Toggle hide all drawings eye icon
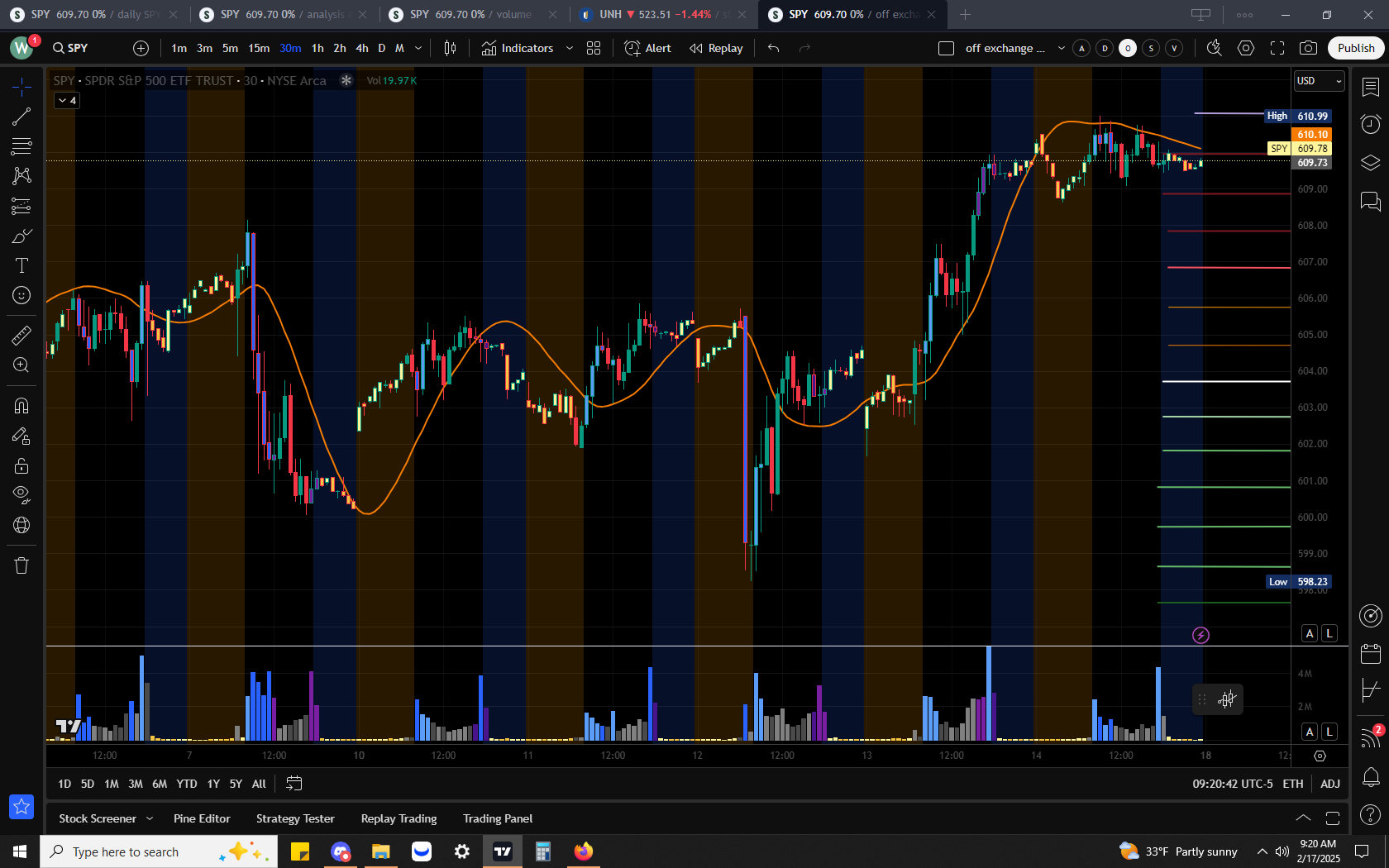Image resolution: width=1389 pixels, height=868 pixels. click(21, 495)
